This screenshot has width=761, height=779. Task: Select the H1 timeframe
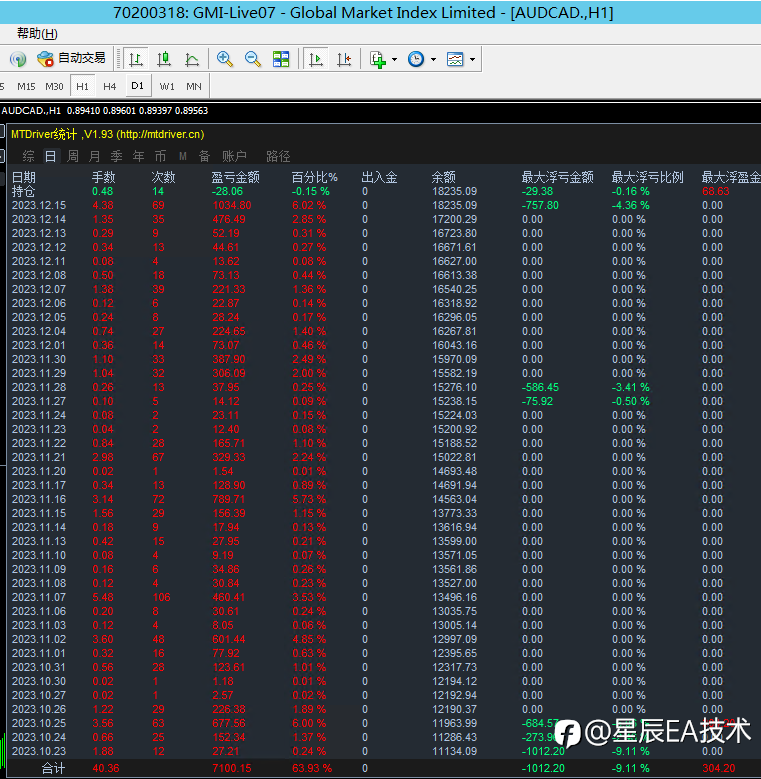coord(82,86)
